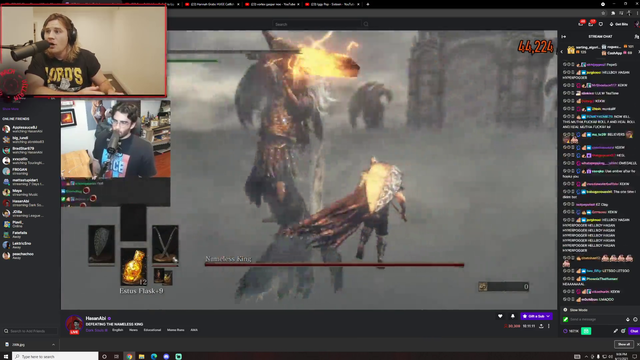
Task: Open Microsoft Edge on the taskbar
Action: coord(154,356)
